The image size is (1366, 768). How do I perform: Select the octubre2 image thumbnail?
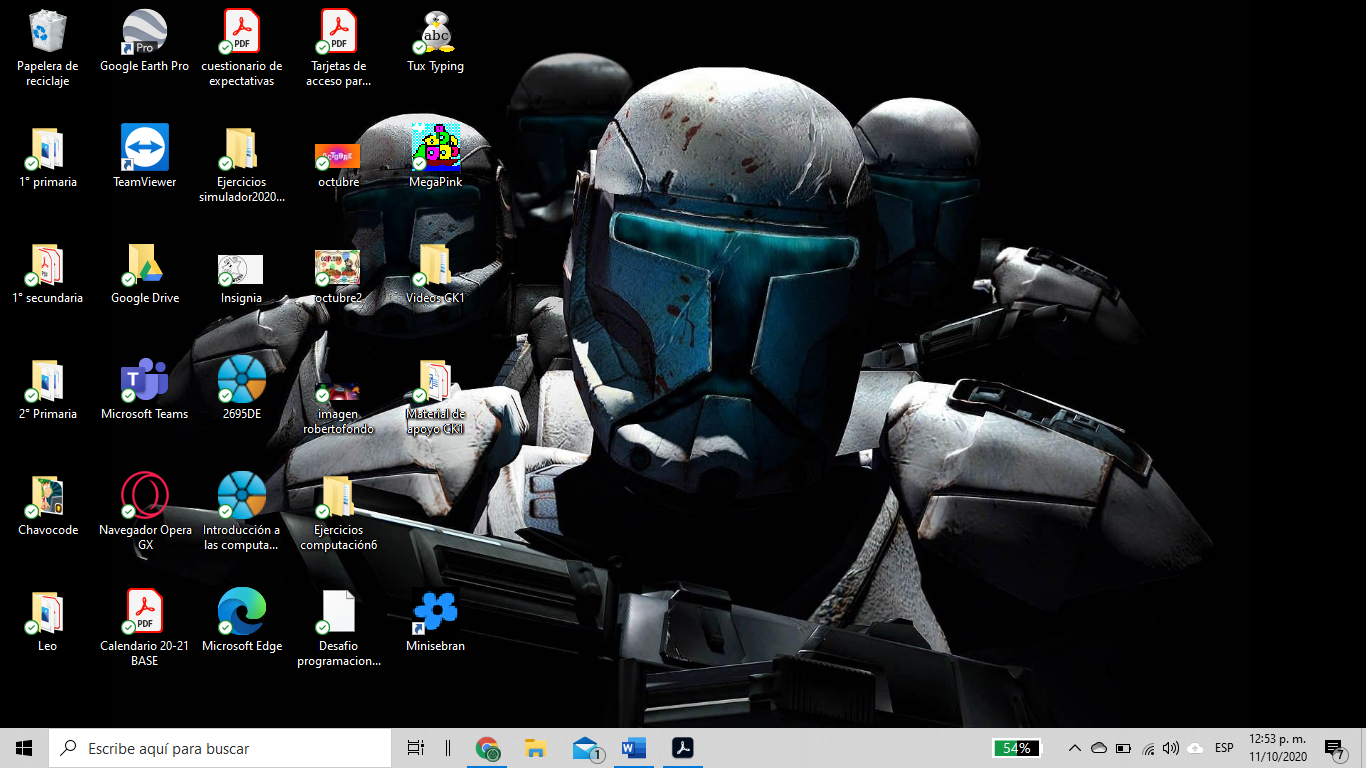tap(338, 268)
